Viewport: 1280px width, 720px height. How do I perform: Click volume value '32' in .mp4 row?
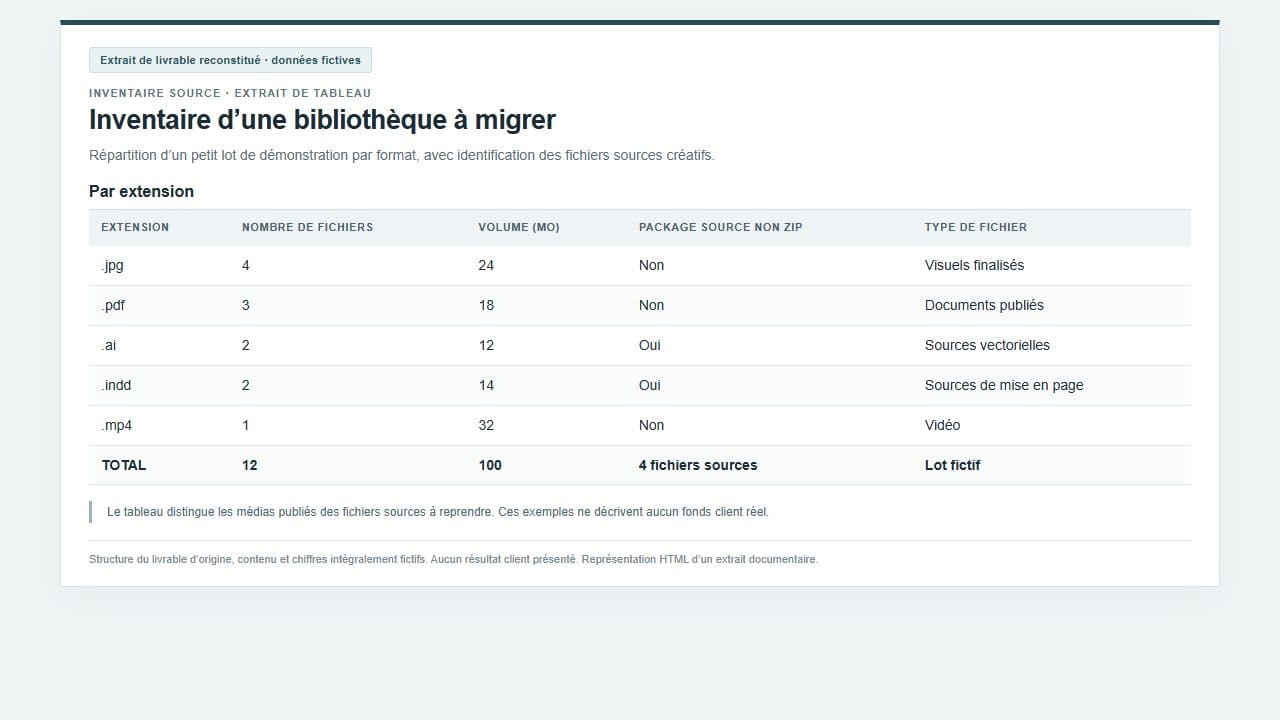tap(486, 425)
